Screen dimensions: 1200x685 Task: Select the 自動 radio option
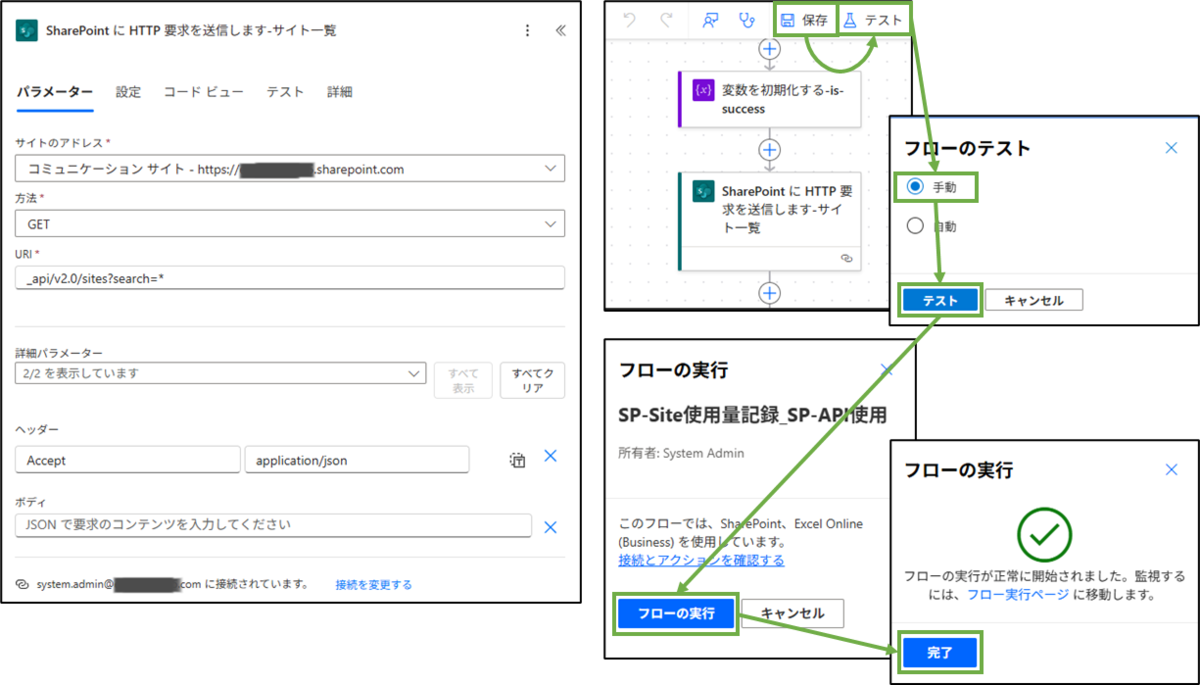(915, 226)
